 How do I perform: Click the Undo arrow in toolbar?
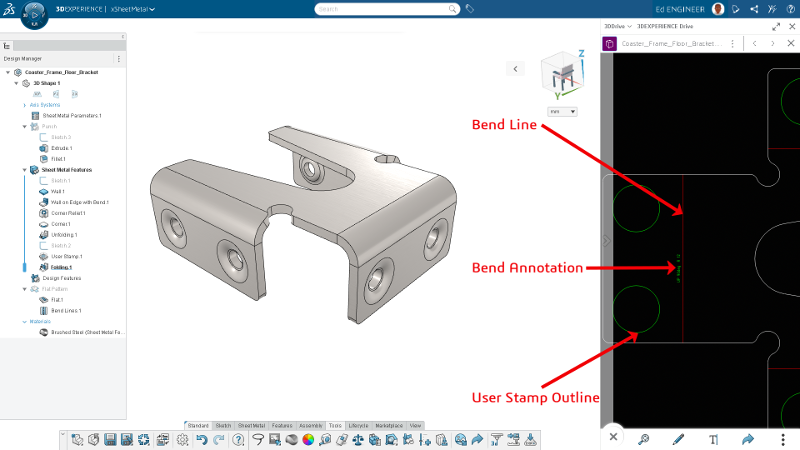(x=201, y=439)
